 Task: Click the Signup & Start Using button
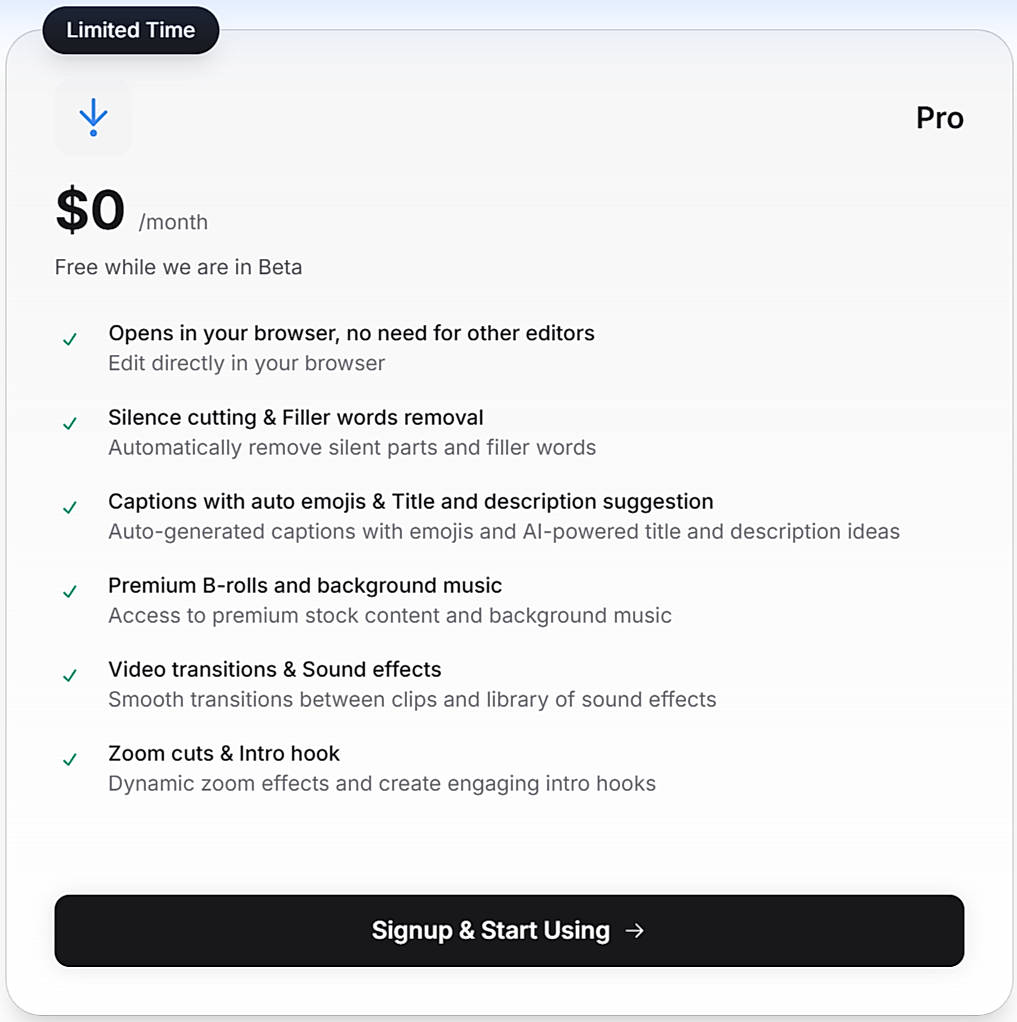click(508, 931)
